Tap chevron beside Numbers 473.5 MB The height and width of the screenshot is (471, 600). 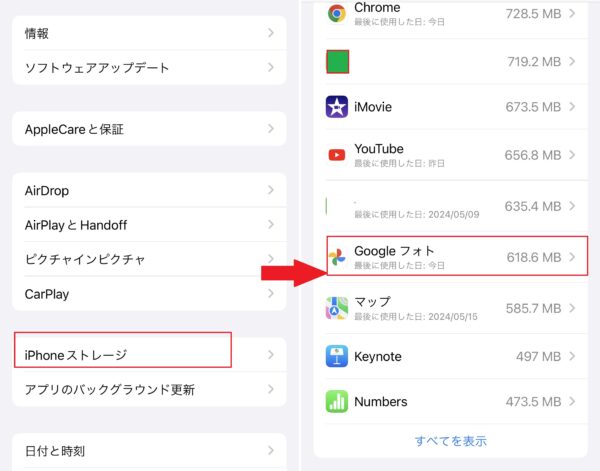pos(572,401)
